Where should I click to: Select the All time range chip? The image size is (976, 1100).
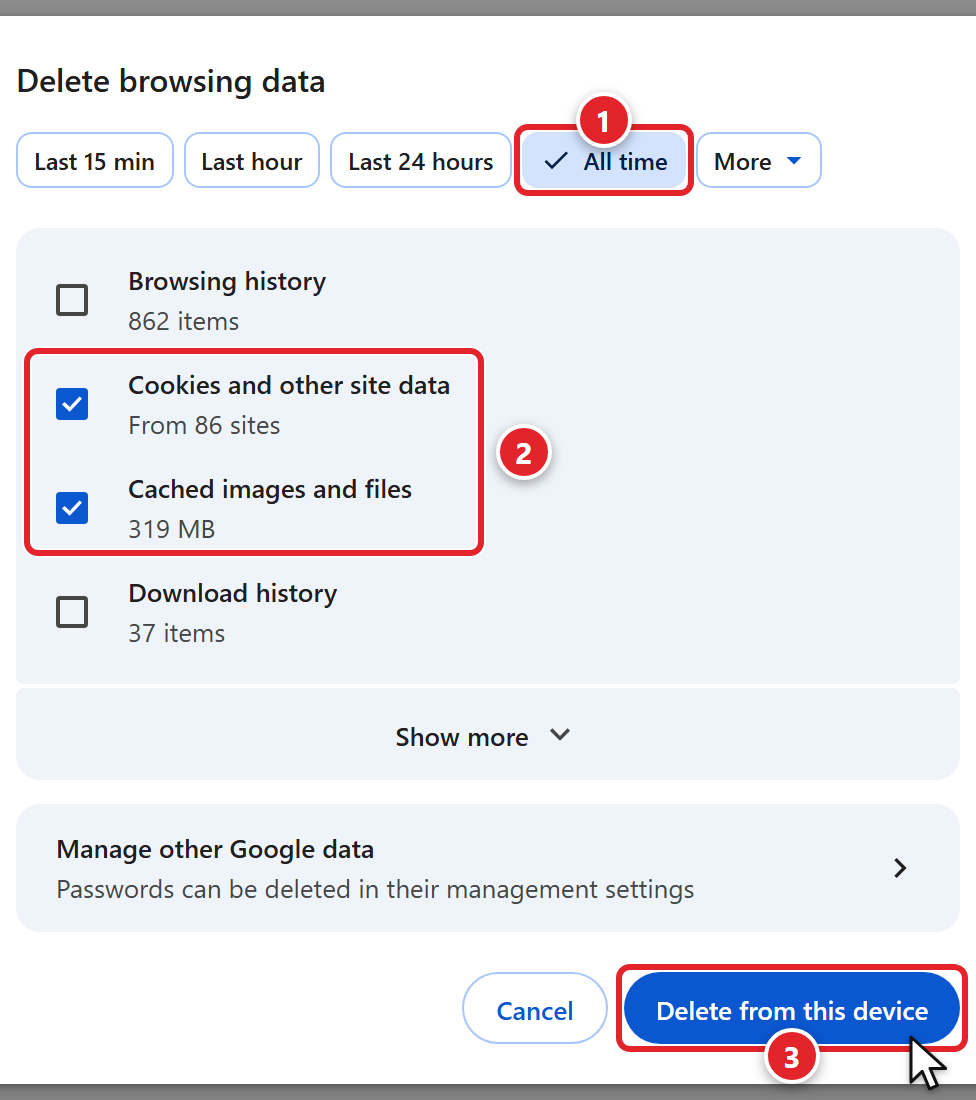point(604,161)
